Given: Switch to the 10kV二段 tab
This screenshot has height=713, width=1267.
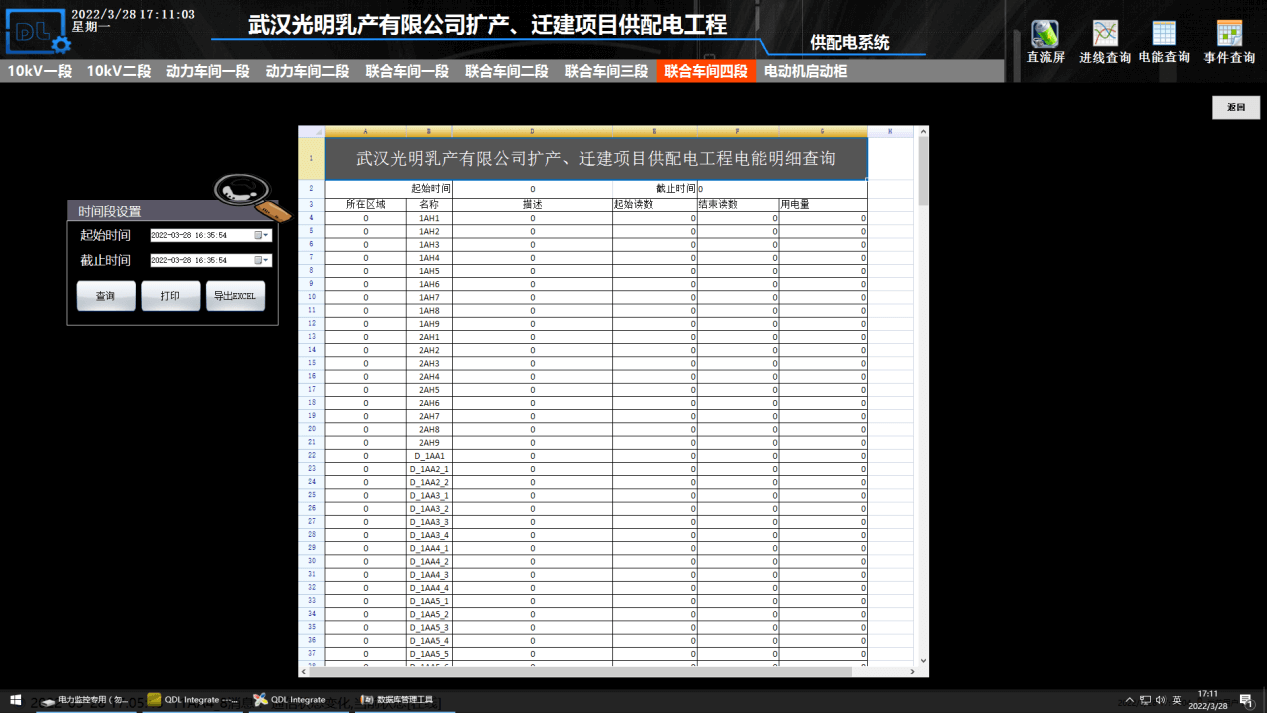Looking at the screenshot, I should (x=119, y=71).
